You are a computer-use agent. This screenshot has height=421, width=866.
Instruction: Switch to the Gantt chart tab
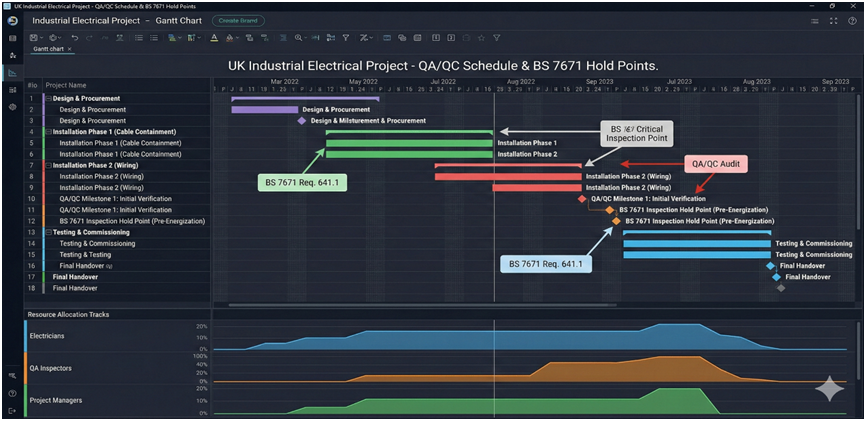tap(48, 49)
